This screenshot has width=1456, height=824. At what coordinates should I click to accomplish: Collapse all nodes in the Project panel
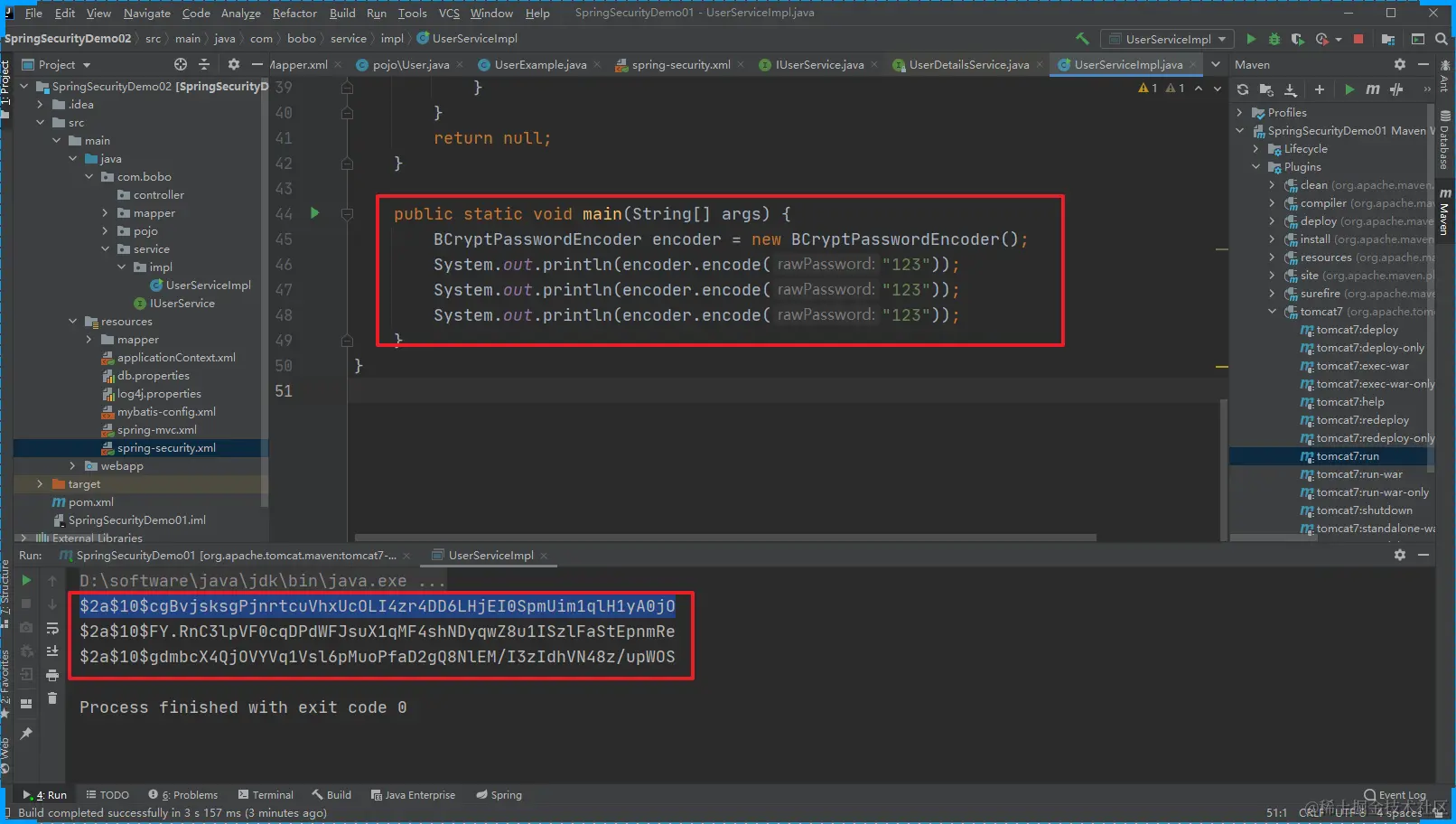pos(204,64)
